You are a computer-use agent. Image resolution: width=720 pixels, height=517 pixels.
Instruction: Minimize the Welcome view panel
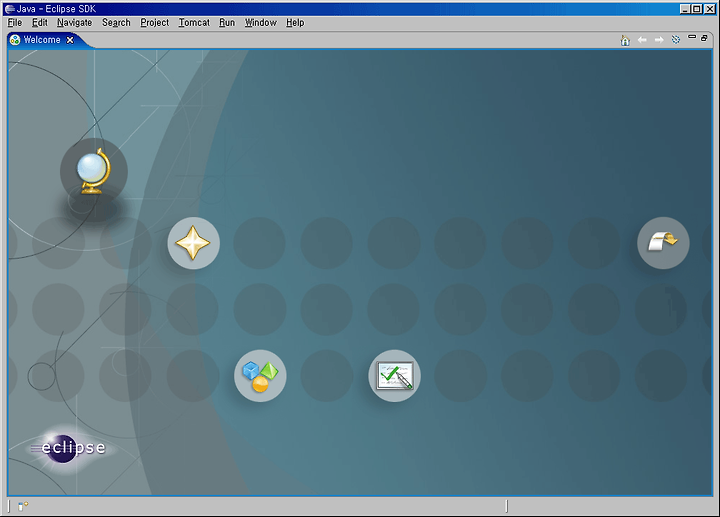click(x=692, y=37)
